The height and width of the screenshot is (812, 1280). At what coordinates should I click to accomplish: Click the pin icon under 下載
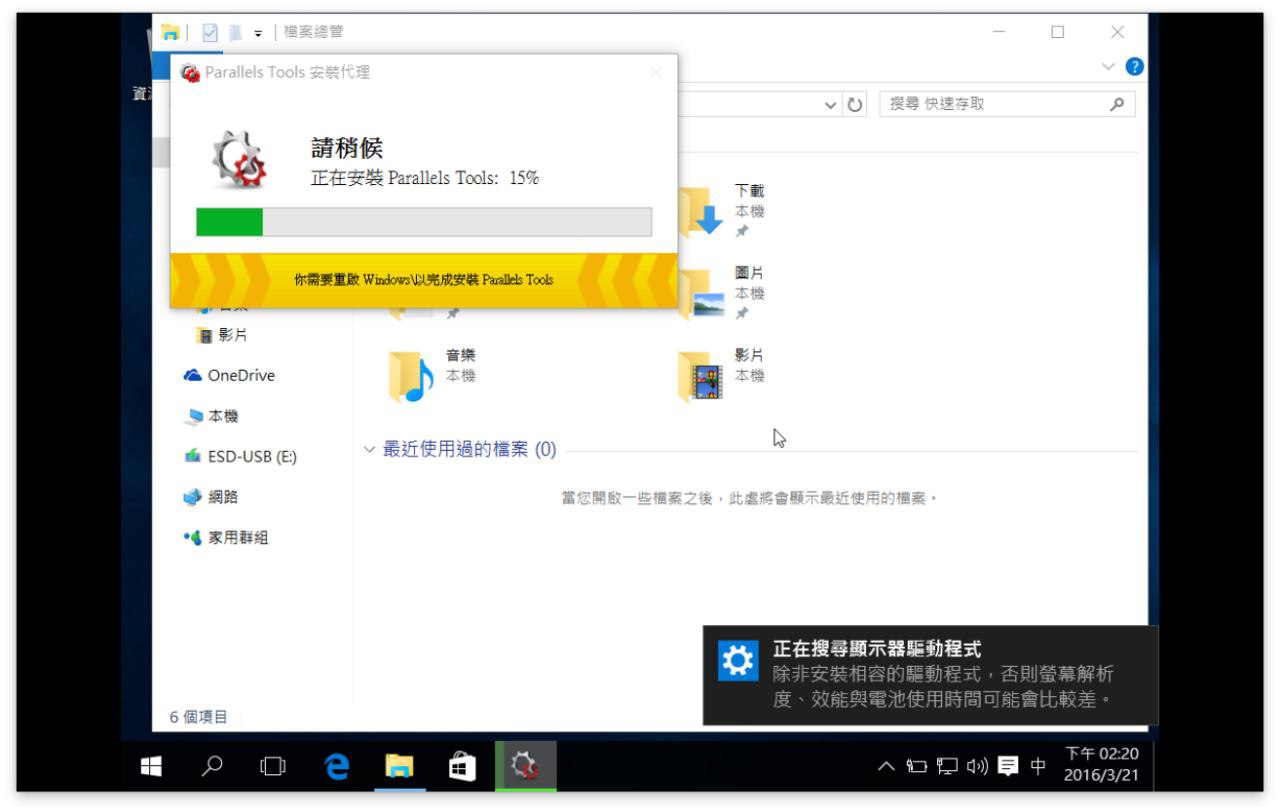tap(741, 232)
